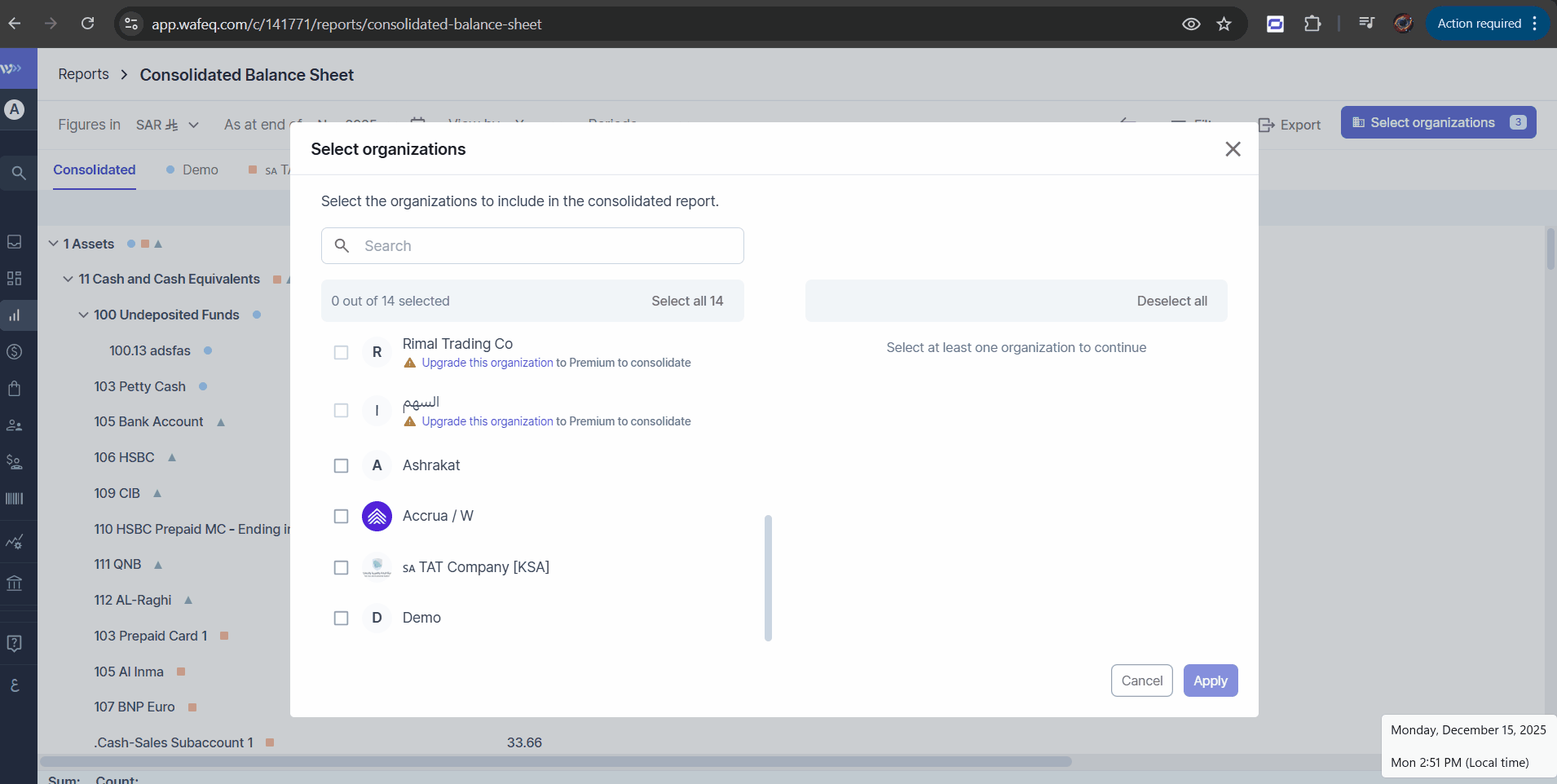The width and height of the screenshot is (1557, 784).
Task: Select the Demo organization checkbox
Action: click(x=342, y=619)
